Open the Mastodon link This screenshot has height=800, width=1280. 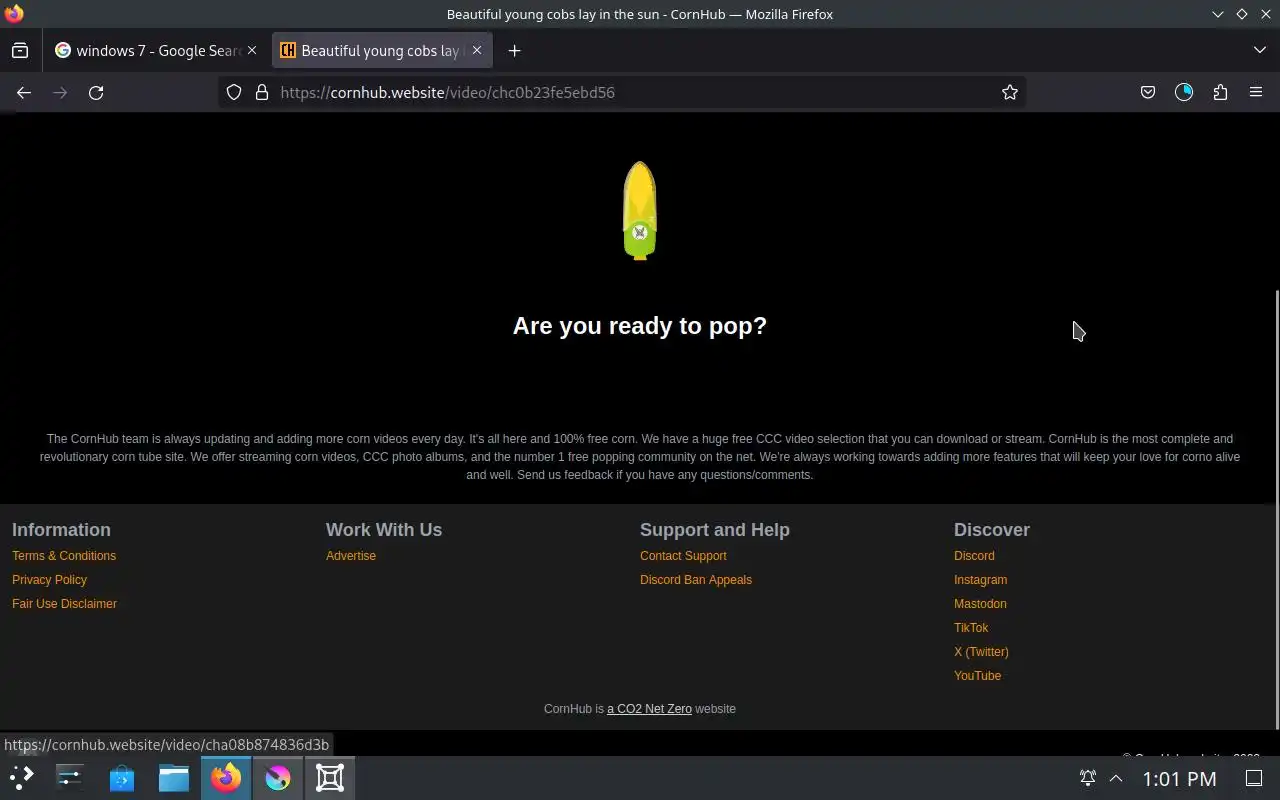pyautogui.click(x=980, y=604)
